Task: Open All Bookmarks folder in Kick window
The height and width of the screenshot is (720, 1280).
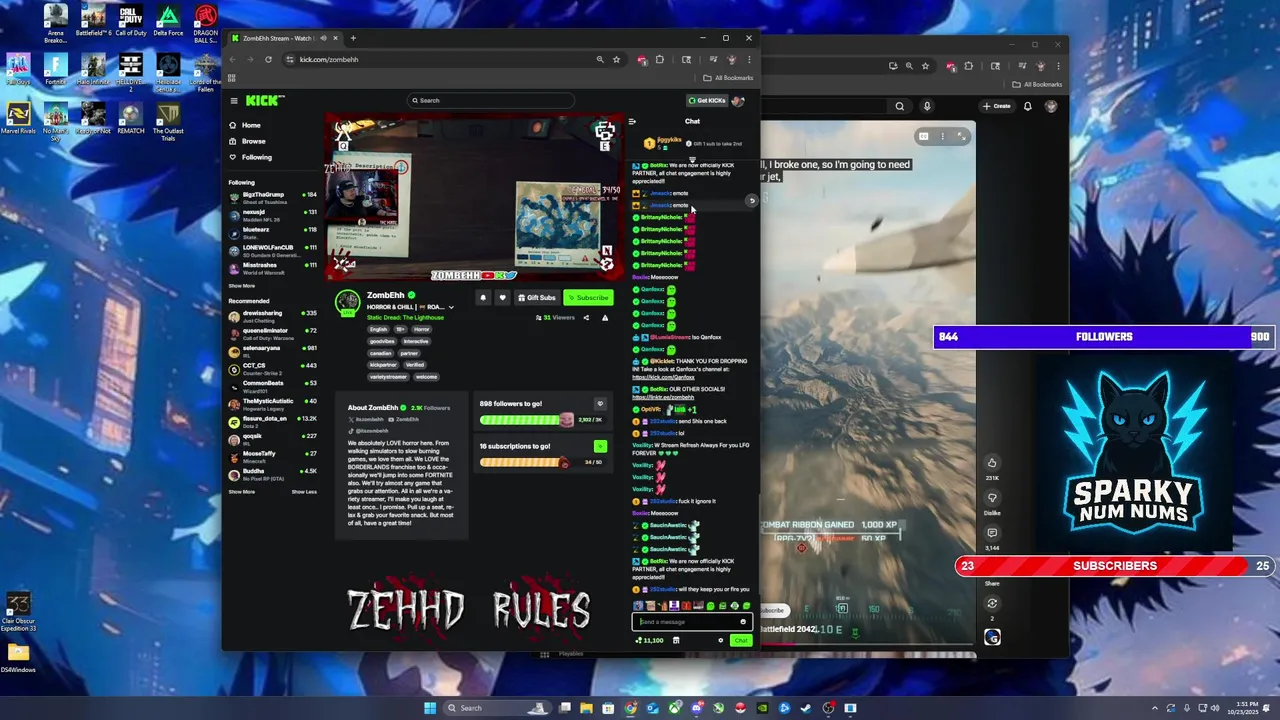Action: pos(728,78)
